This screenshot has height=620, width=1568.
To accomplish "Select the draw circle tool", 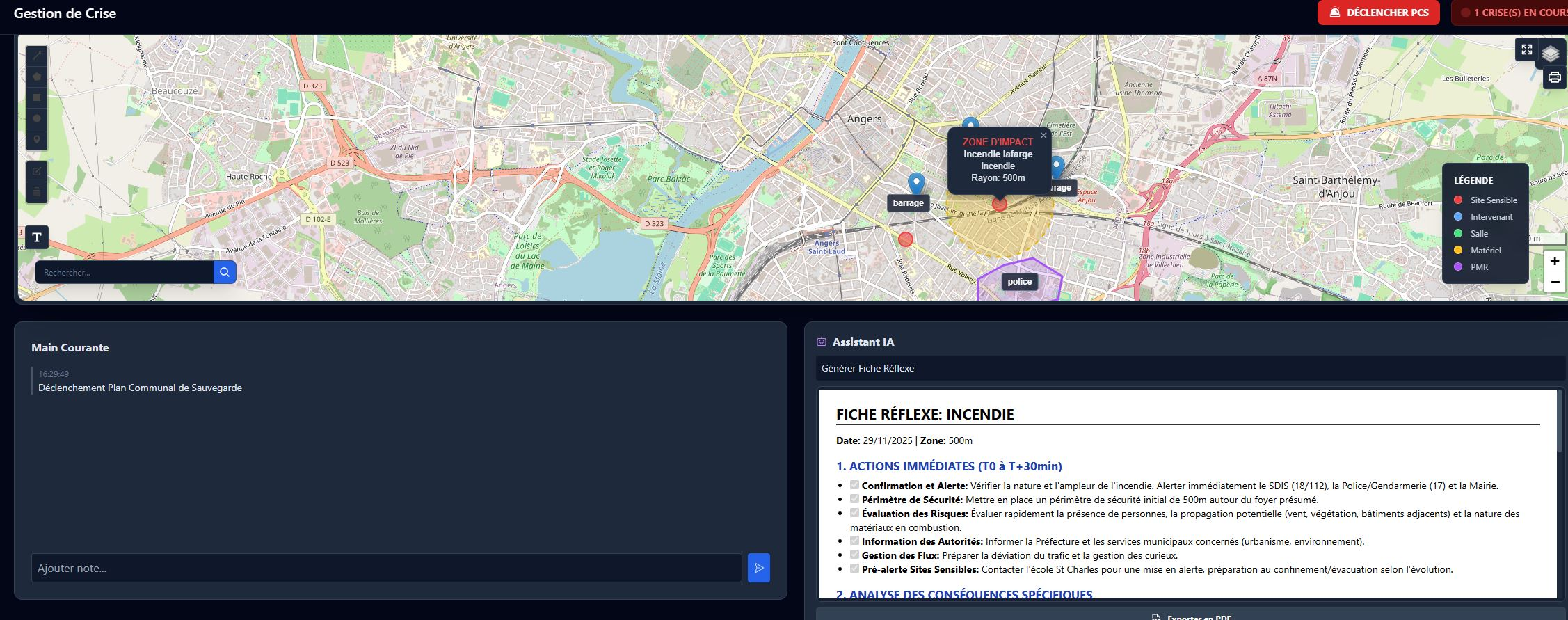I will tap(37, 118).
